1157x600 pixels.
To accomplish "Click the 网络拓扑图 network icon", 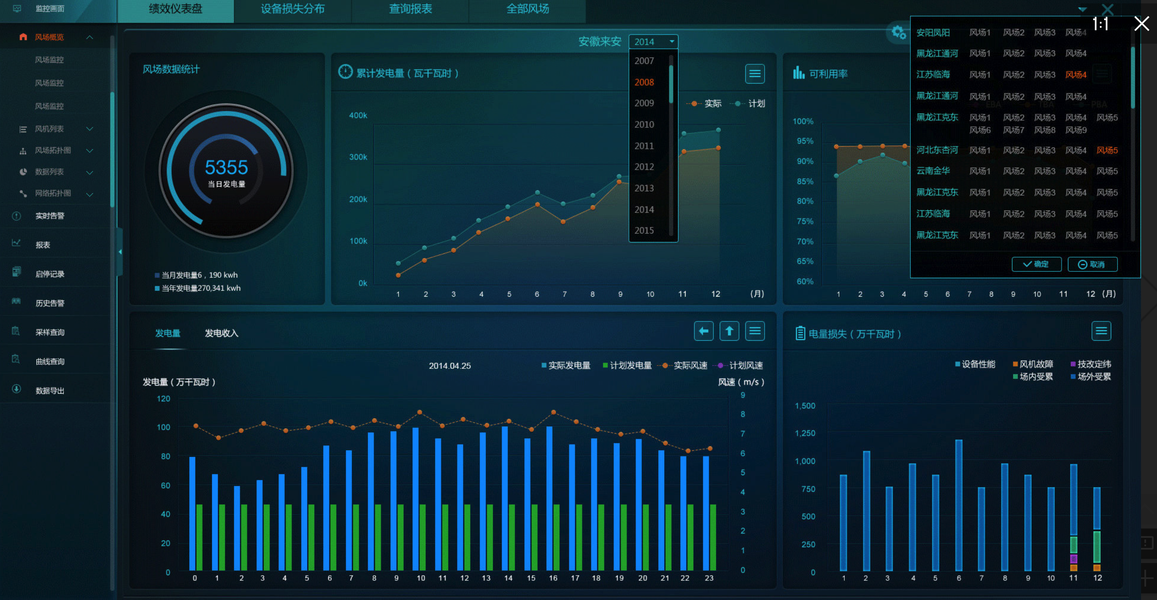I will pos(23,193).
